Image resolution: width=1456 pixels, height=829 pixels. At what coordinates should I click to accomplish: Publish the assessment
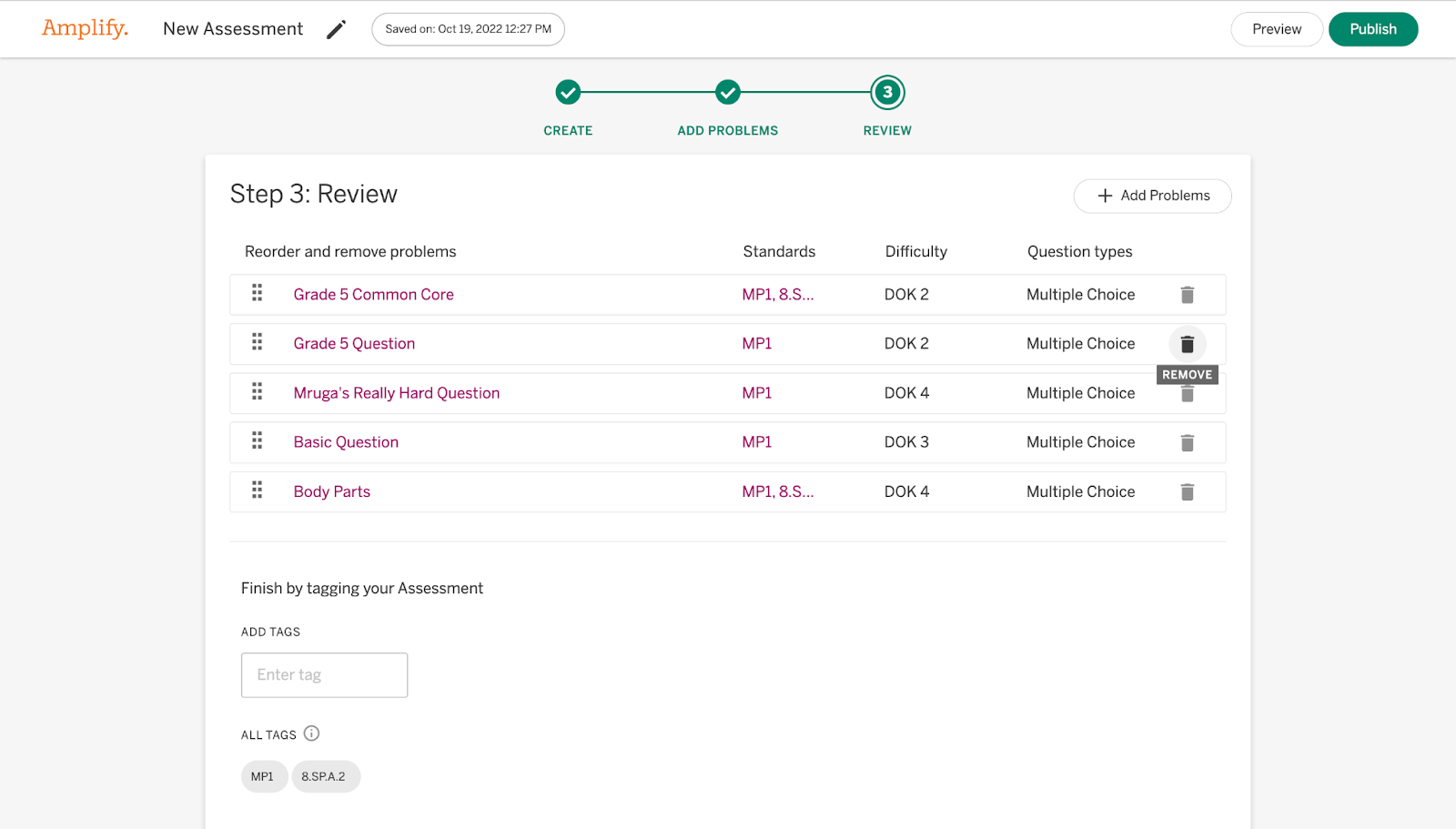pyautogui.click(x=1373, y=29)
